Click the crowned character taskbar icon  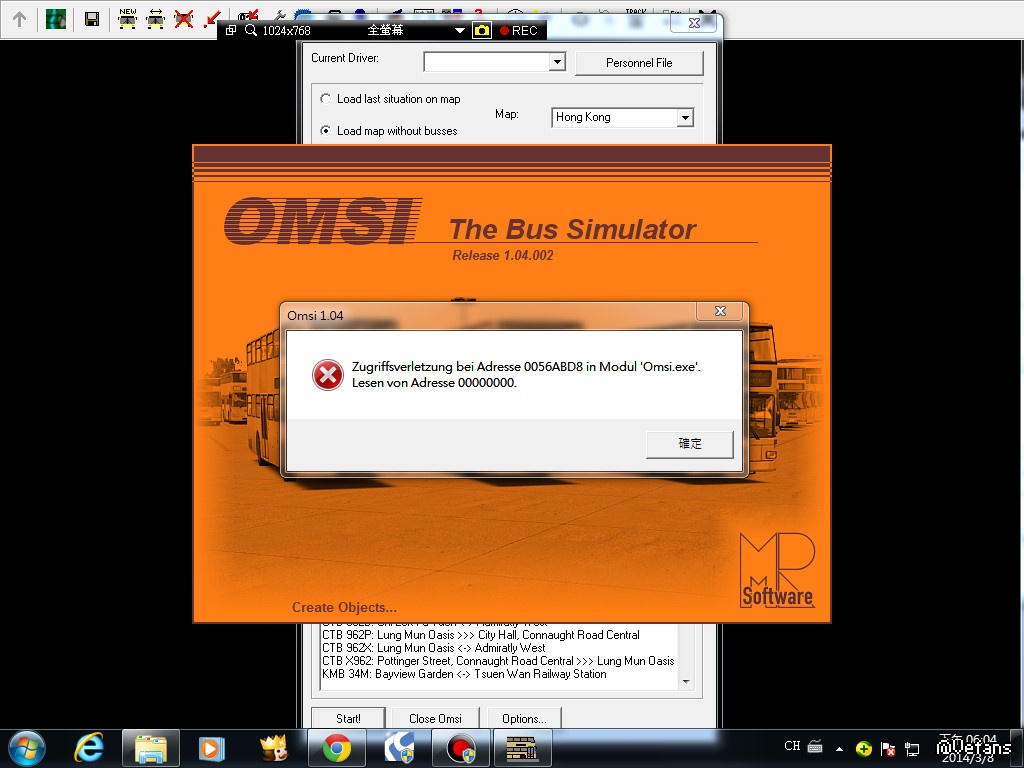(x=274, y=748)
